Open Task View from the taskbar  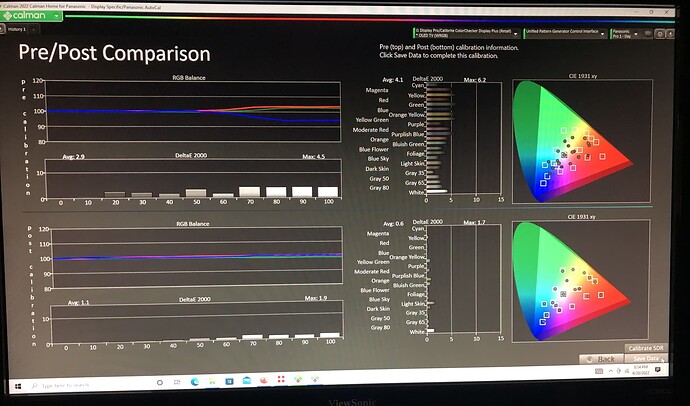(x=177, y=382)
